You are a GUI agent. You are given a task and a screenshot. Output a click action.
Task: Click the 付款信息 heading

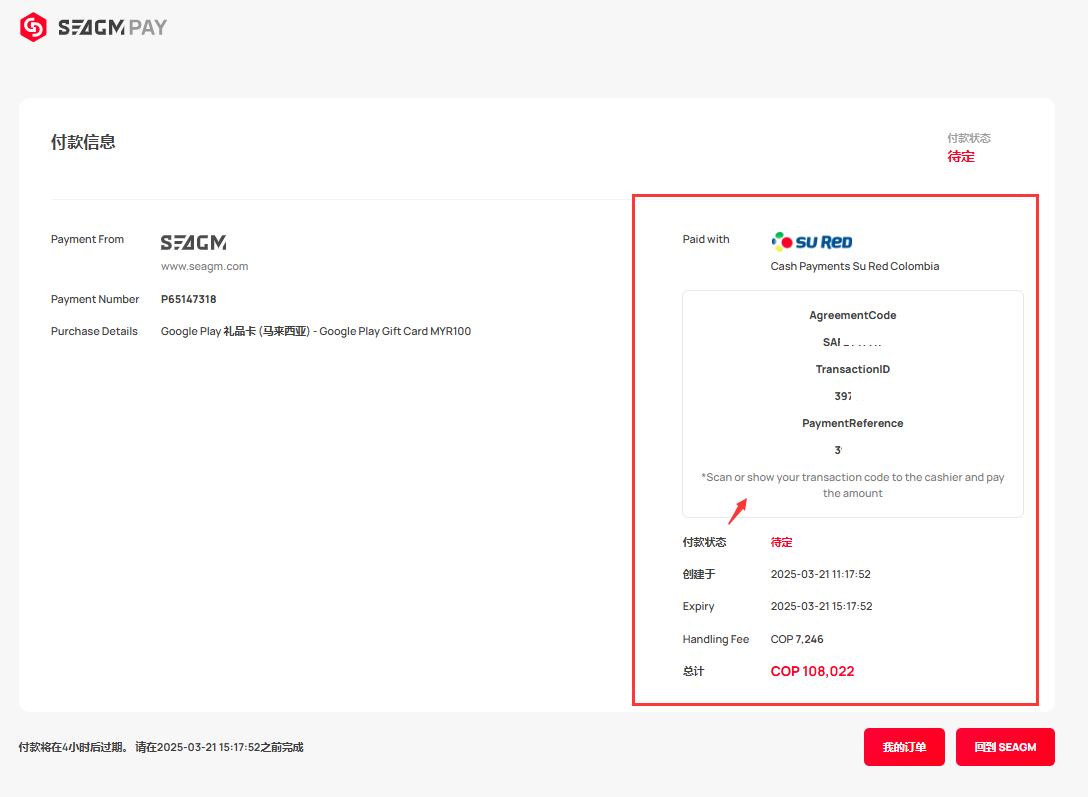[x=83, y=142]
